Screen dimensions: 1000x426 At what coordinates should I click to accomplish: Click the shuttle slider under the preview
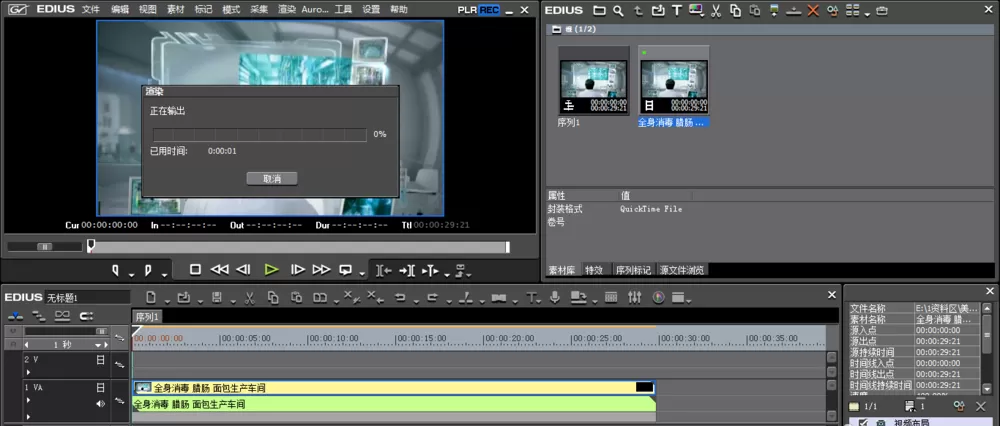point(45,246)
